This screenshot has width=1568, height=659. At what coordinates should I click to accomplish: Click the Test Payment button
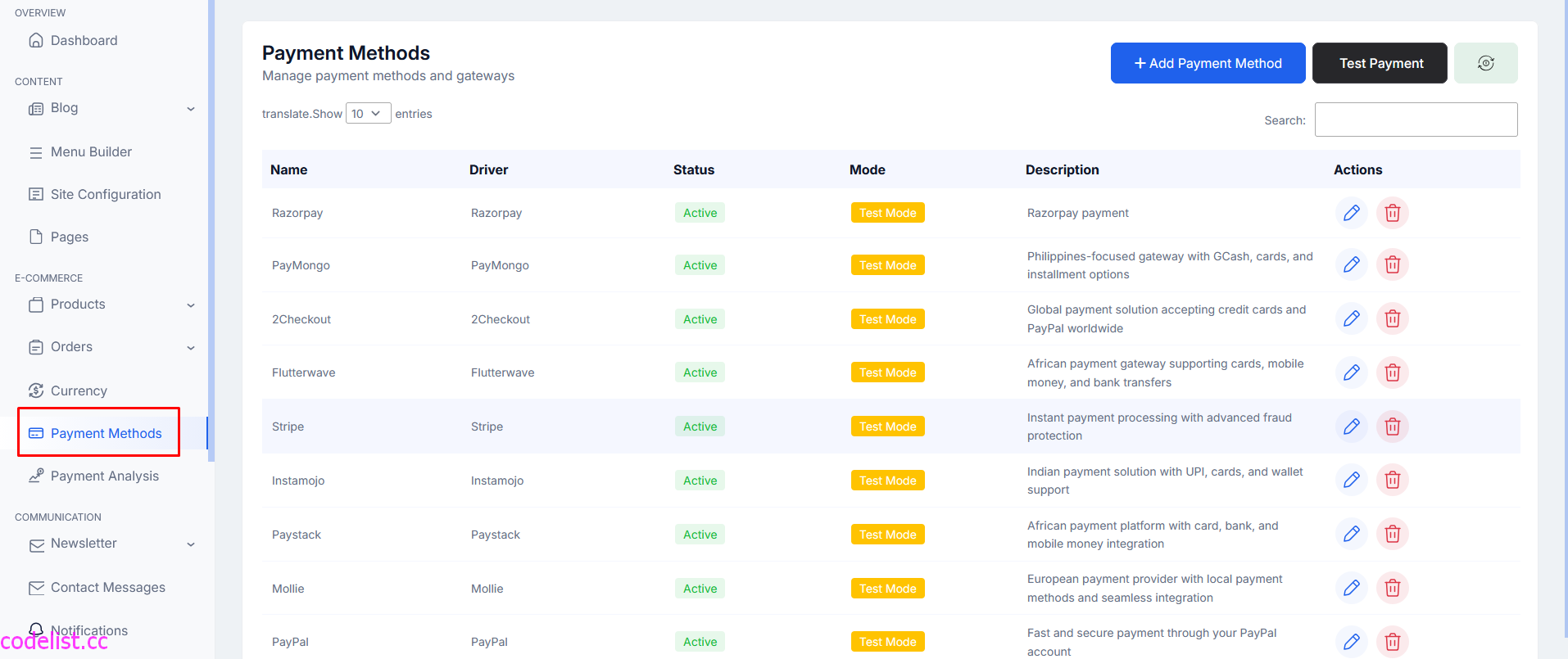pos(1380,63)
